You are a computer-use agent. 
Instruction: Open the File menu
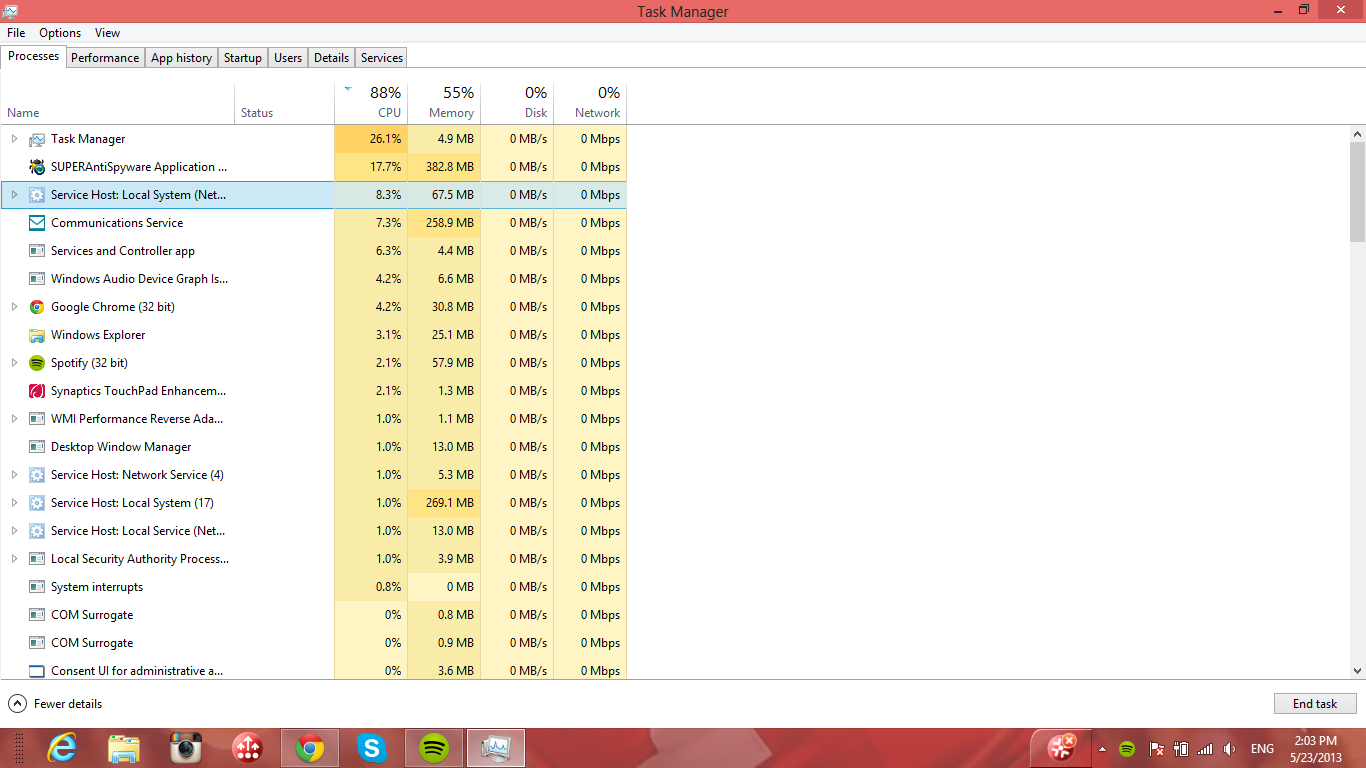(16, 33)
